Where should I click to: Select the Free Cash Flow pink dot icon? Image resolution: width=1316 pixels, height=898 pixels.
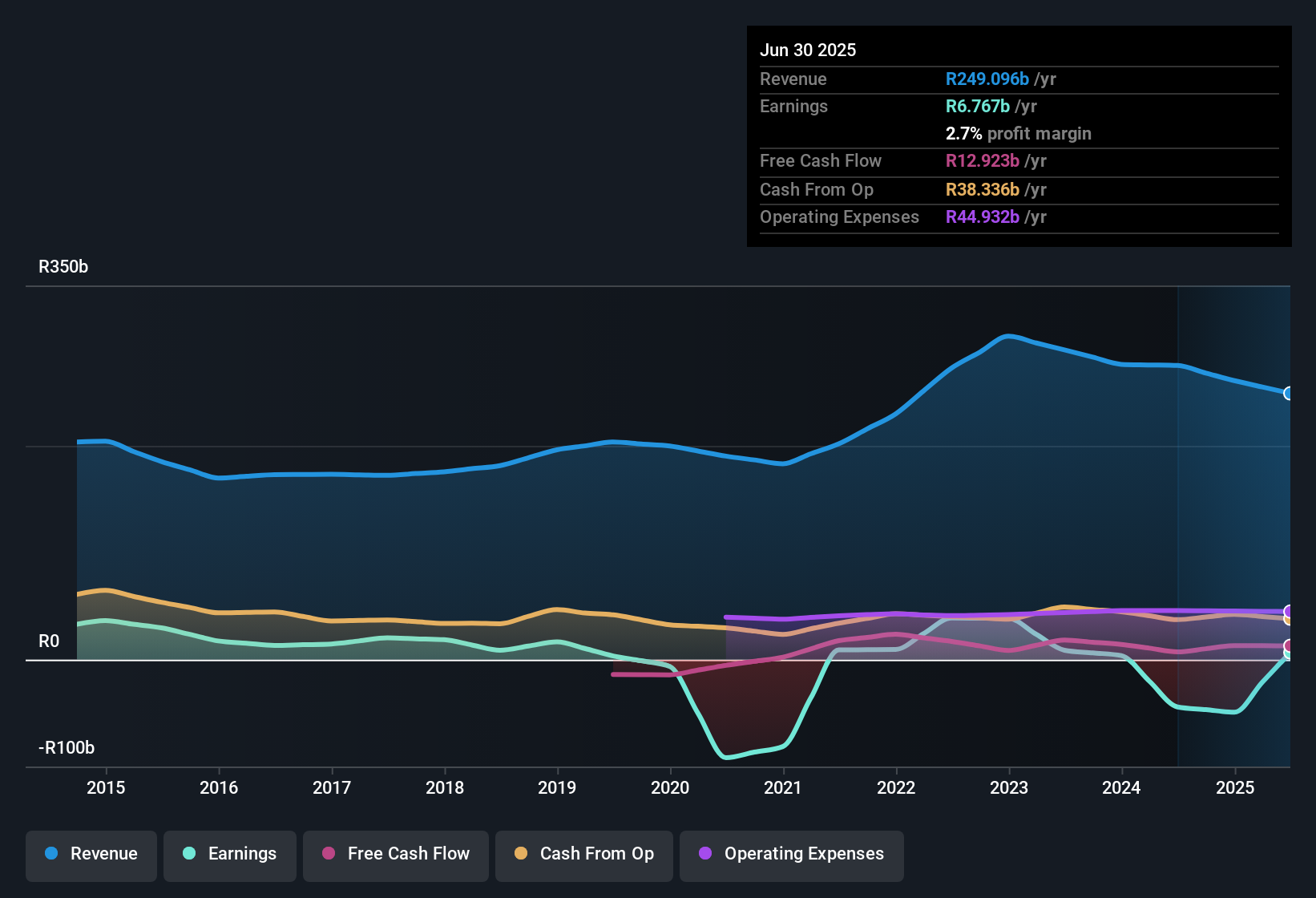tap(329, 854)
